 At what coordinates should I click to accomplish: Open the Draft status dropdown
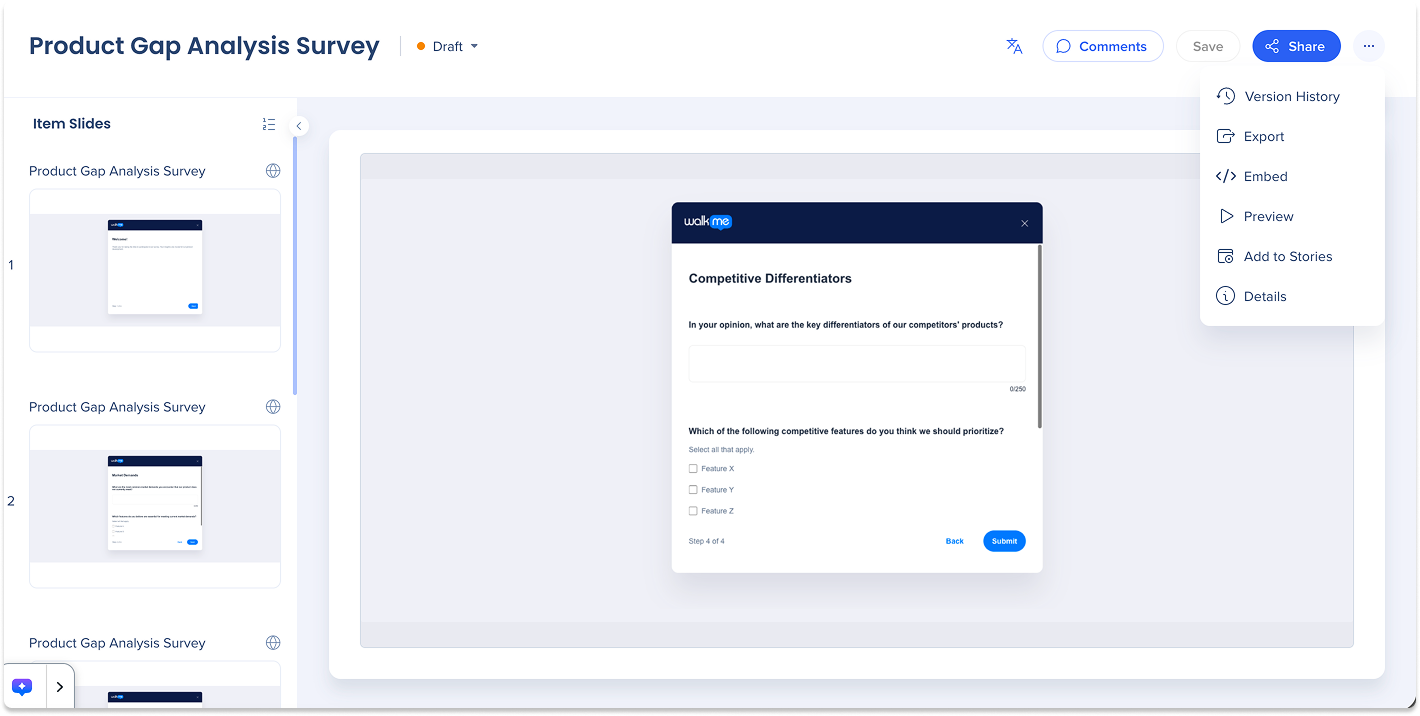tap(448, 46)
